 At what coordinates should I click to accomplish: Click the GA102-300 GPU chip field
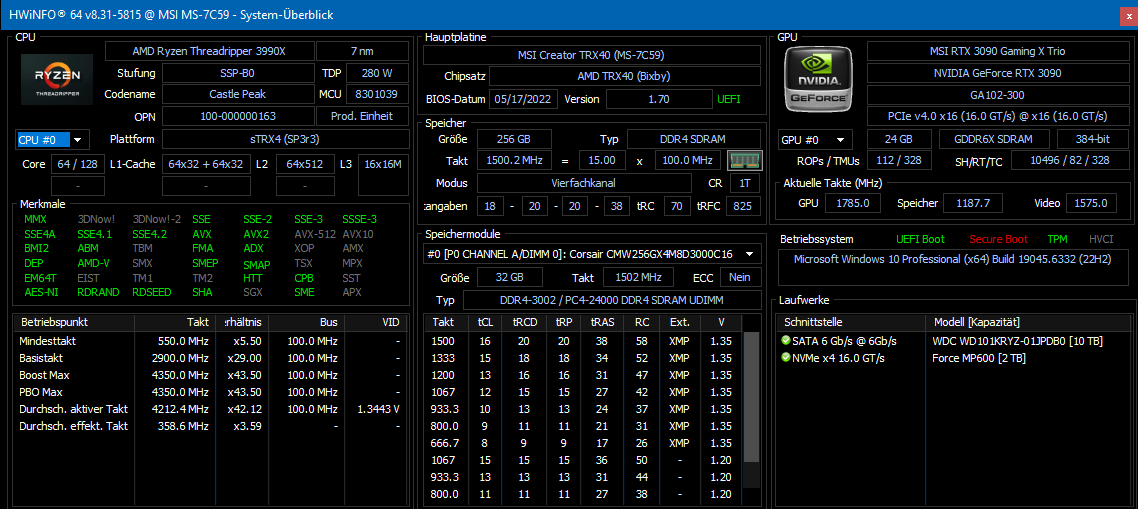pyautogui.click(x=998, y=95)
